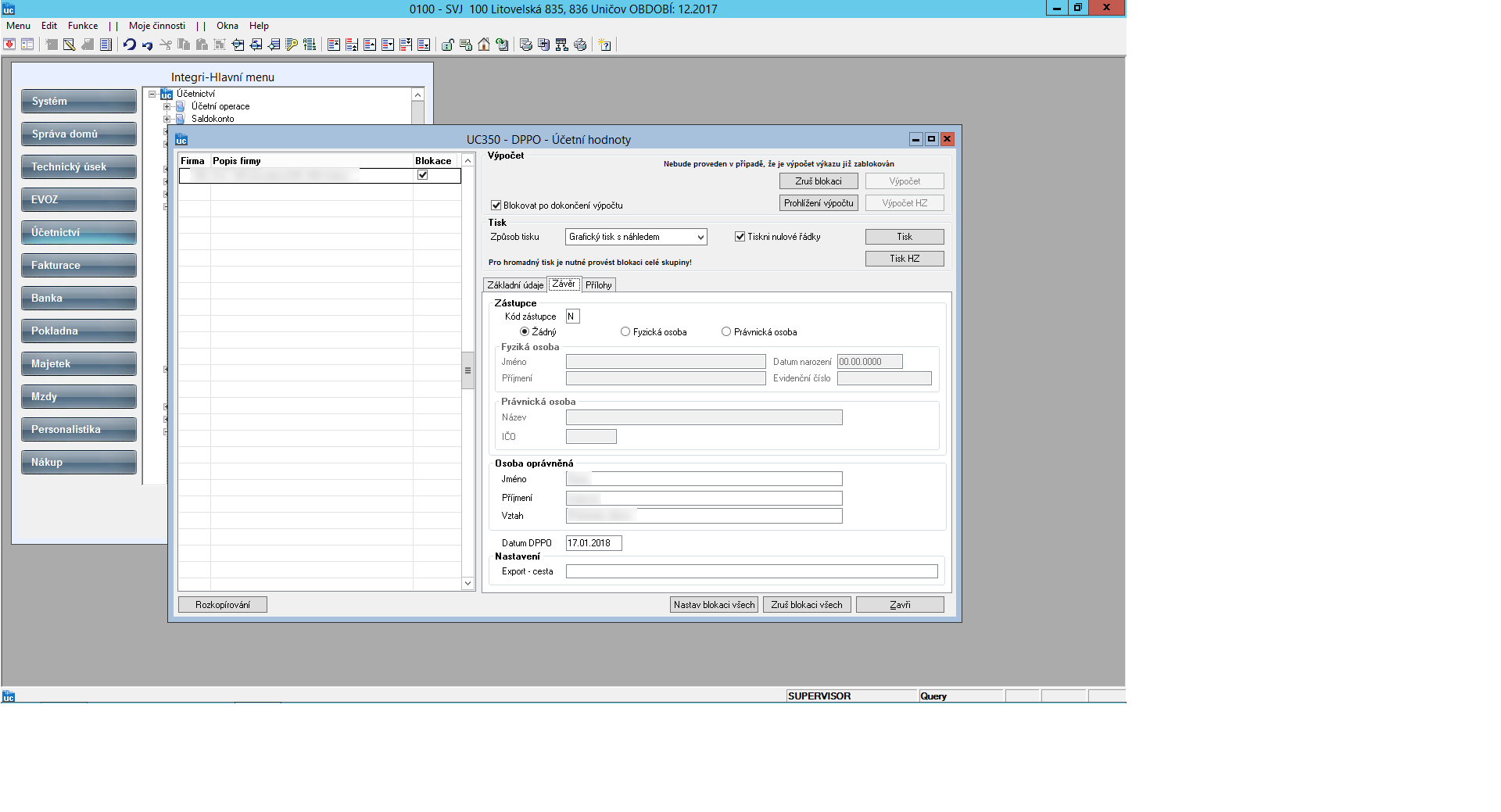1501x812 pixels.
Task: Click the firm list vertical scrollbar thumb
Action: [467, 370]
